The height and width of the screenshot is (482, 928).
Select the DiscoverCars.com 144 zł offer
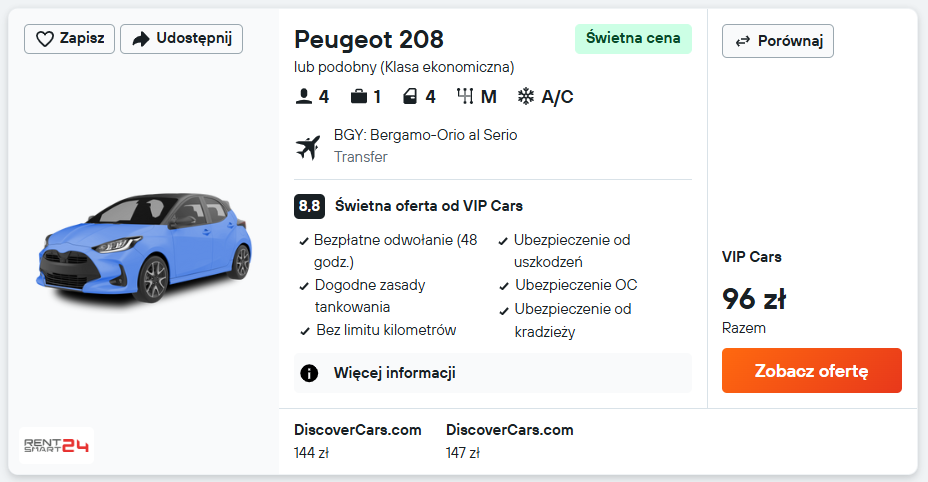pyautogui.click(x=357, y=441)
